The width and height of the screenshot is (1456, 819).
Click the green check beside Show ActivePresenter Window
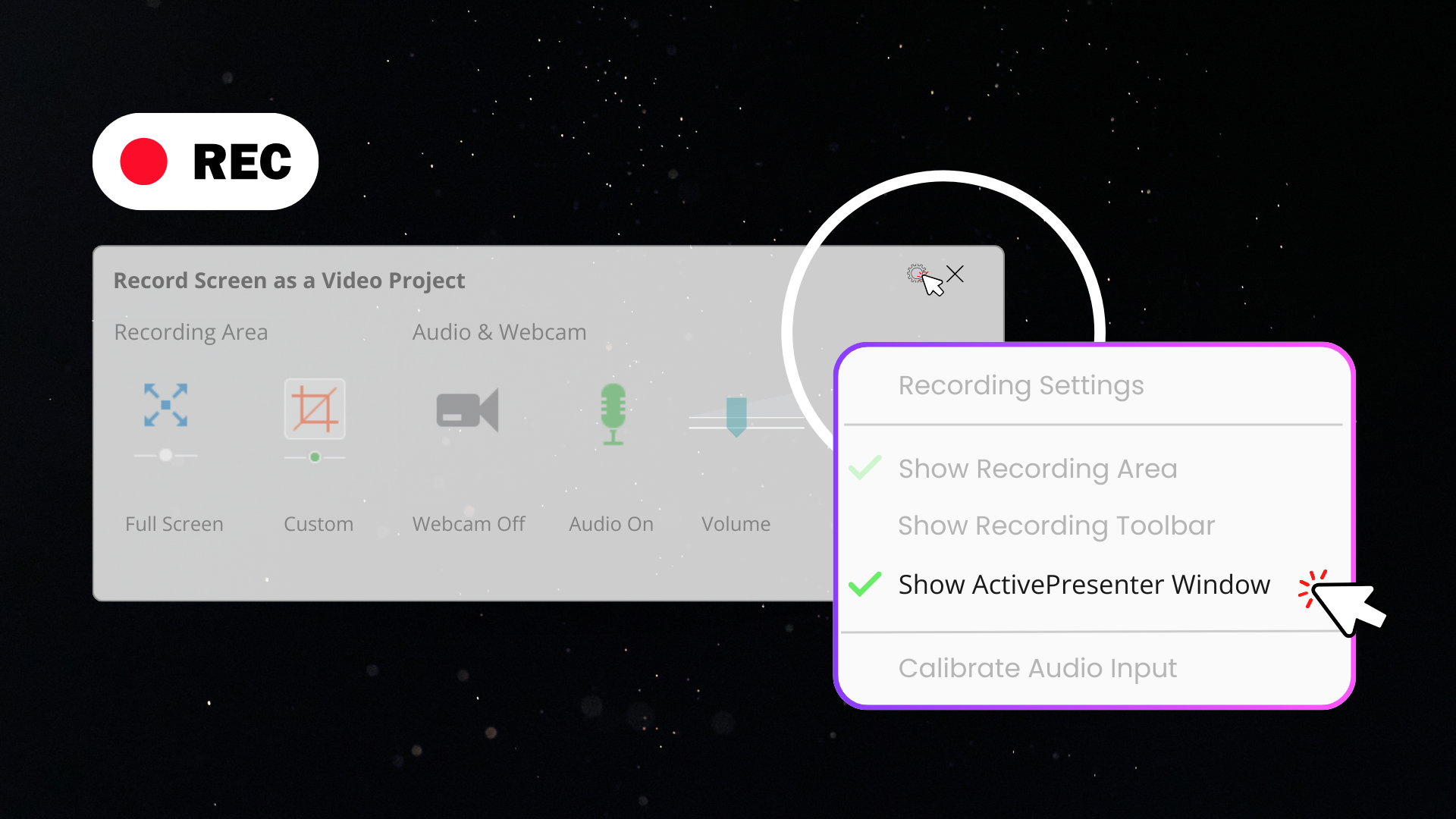pyautogui.click(x=865, y=584)
